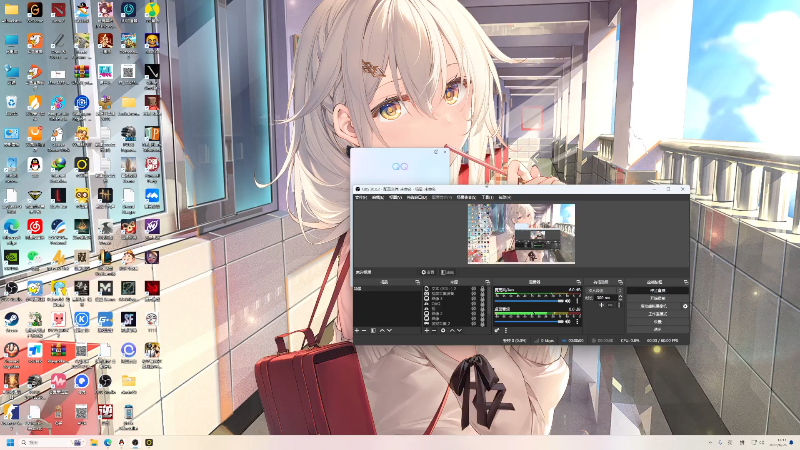Screen dimensions: 800x450
Task: Click the virtual camera button in Controls
Action: [x=654, y=306]
